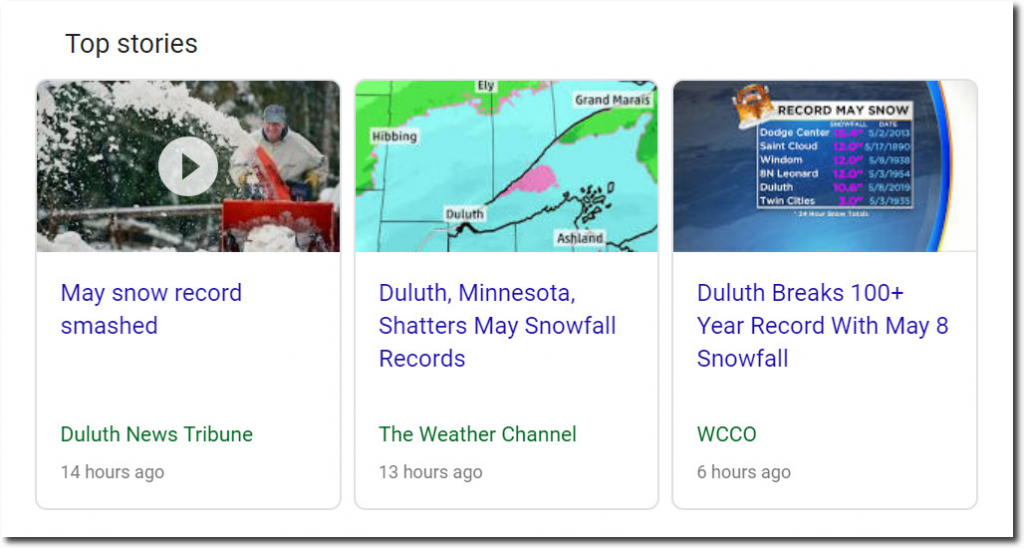The width and height of the screenshot is (1024, 548).
Task: Click the Duluth News Tribune source name
Action: point(157,434)
